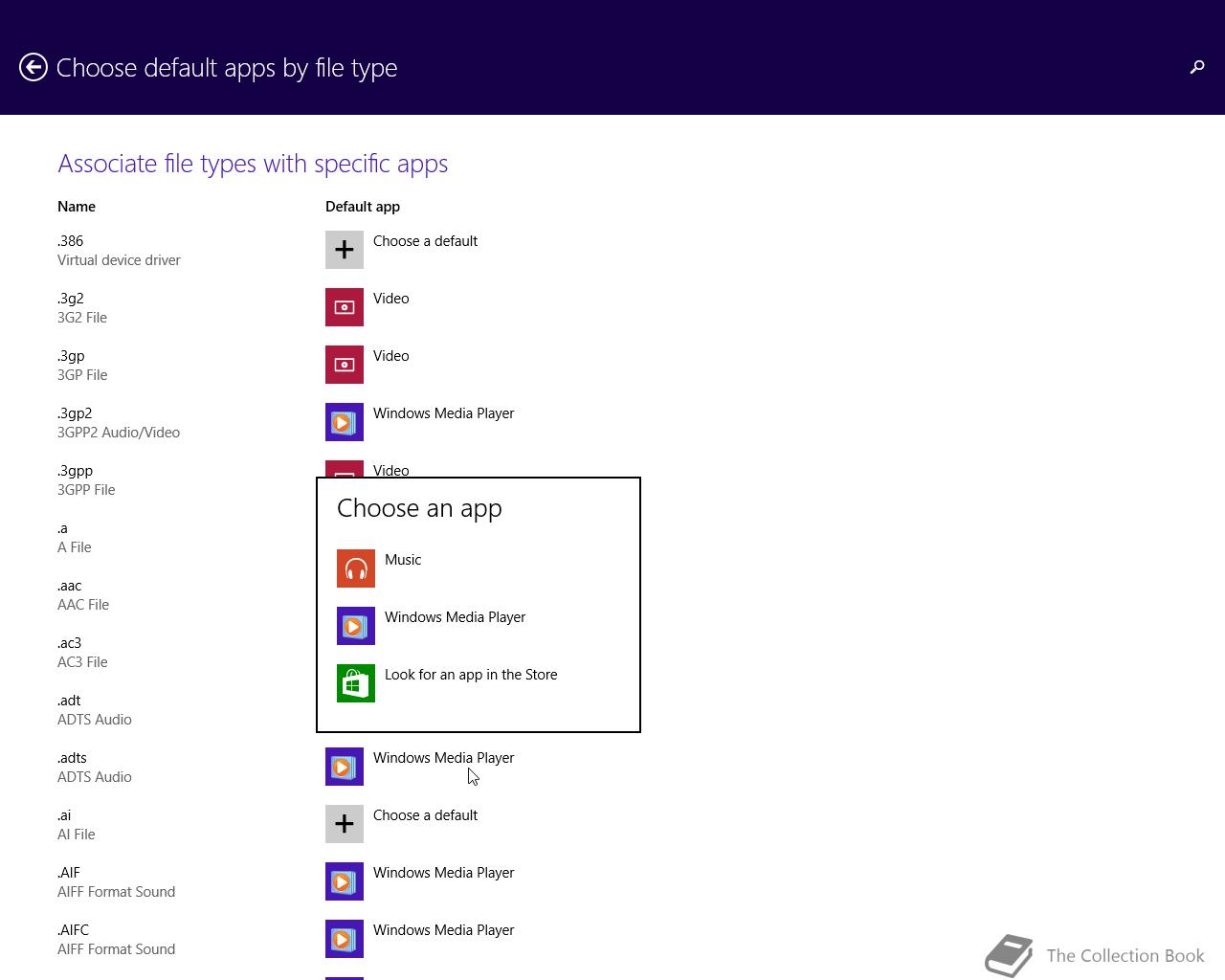Select the .aac file type name
This screenshot has width=1225, height=980.
click(x=69, y=586)
